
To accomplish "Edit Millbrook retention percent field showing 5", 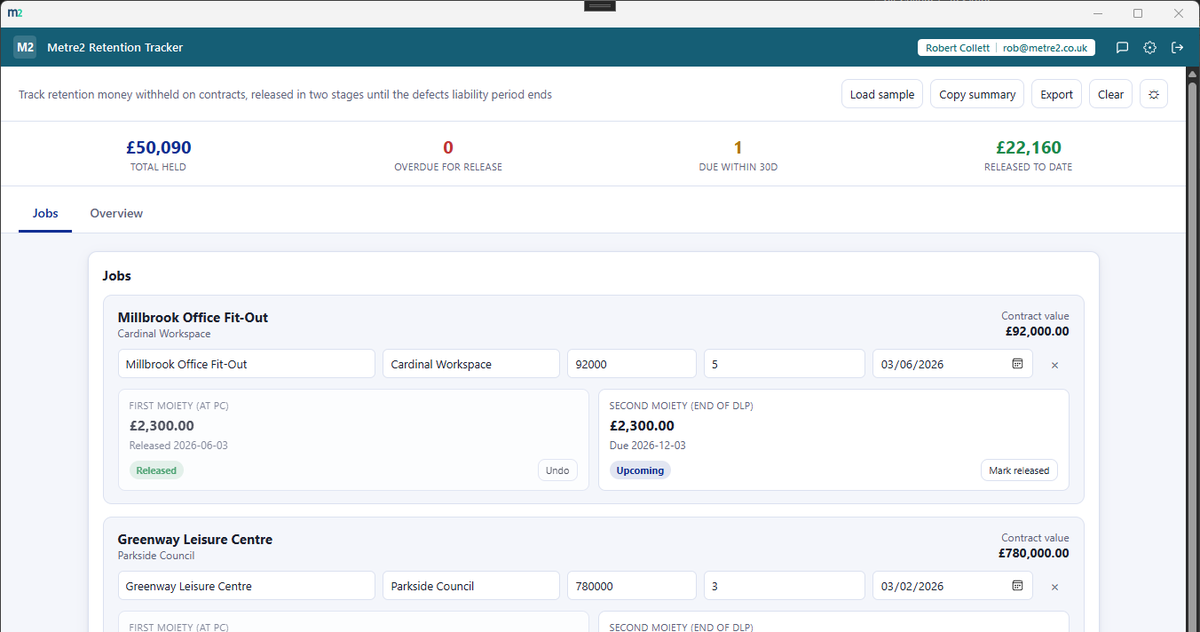I will [x=784, y=364].
